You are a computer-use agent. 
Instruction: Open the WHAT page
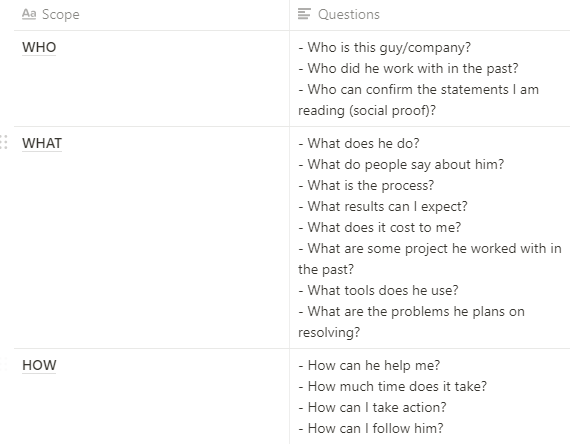point(42,143)
